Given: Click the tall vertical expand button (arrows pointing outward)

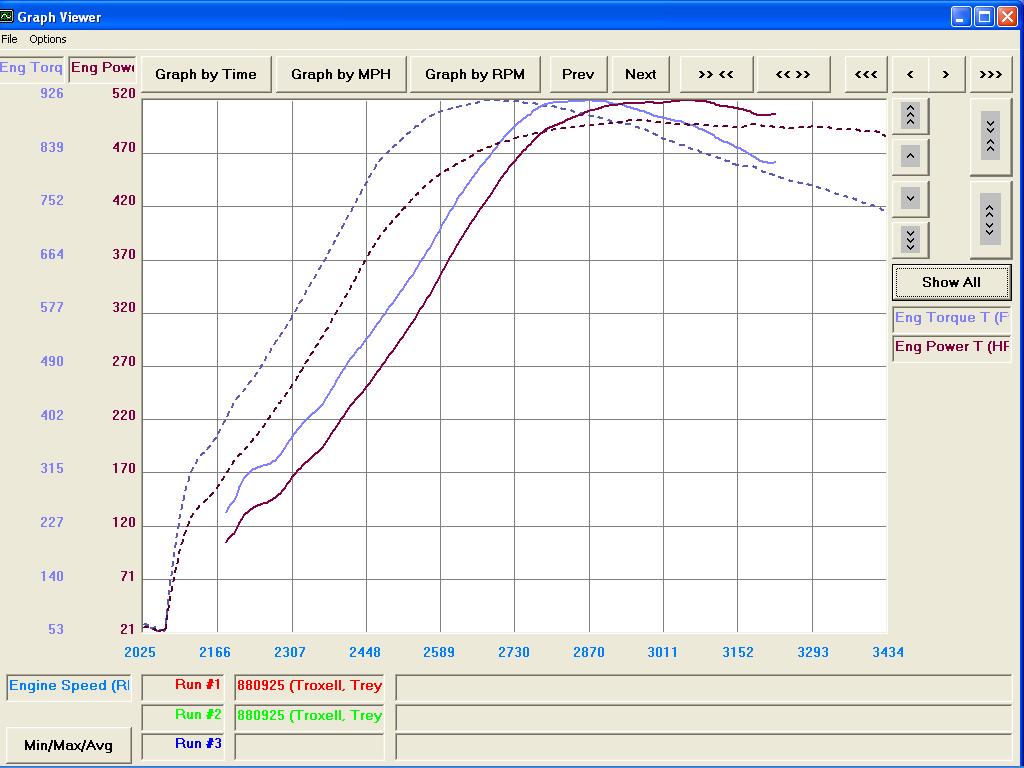Looking at the screenshot, I should point(989,219).
